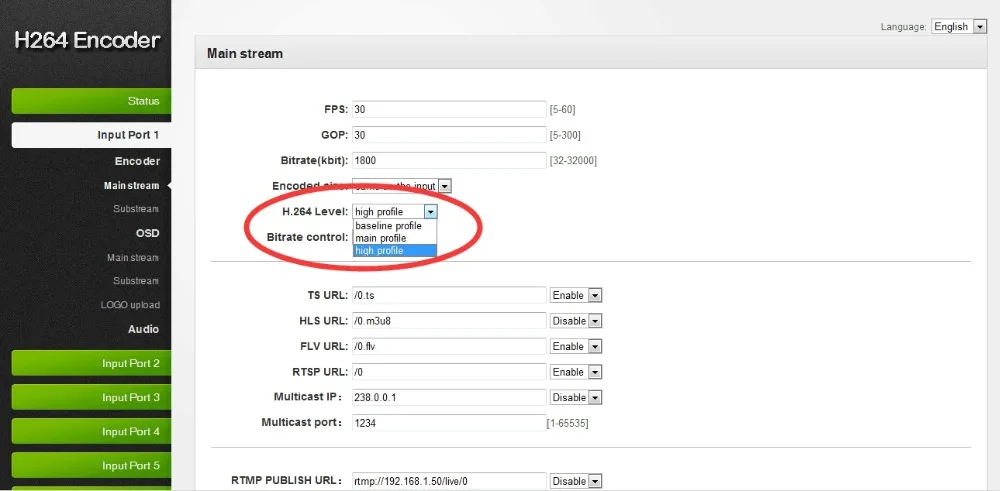The width and height of the screenshot is (1000, 491).
Task: Click the RTMP PUBLISH URL field
Action: 450,481
